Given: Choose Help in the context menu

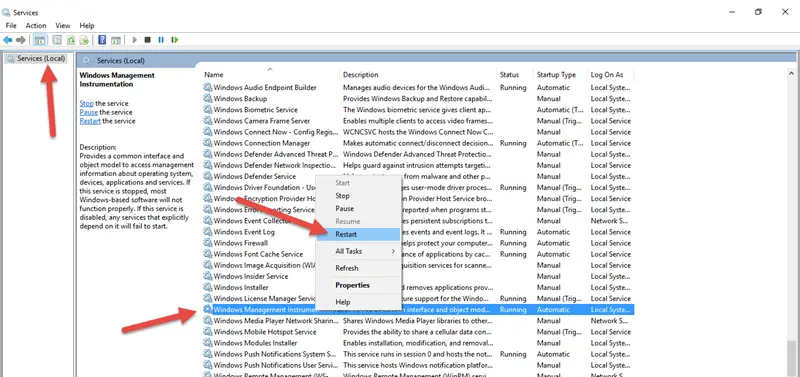Looking at the screenshot, I should coord(358,302).
